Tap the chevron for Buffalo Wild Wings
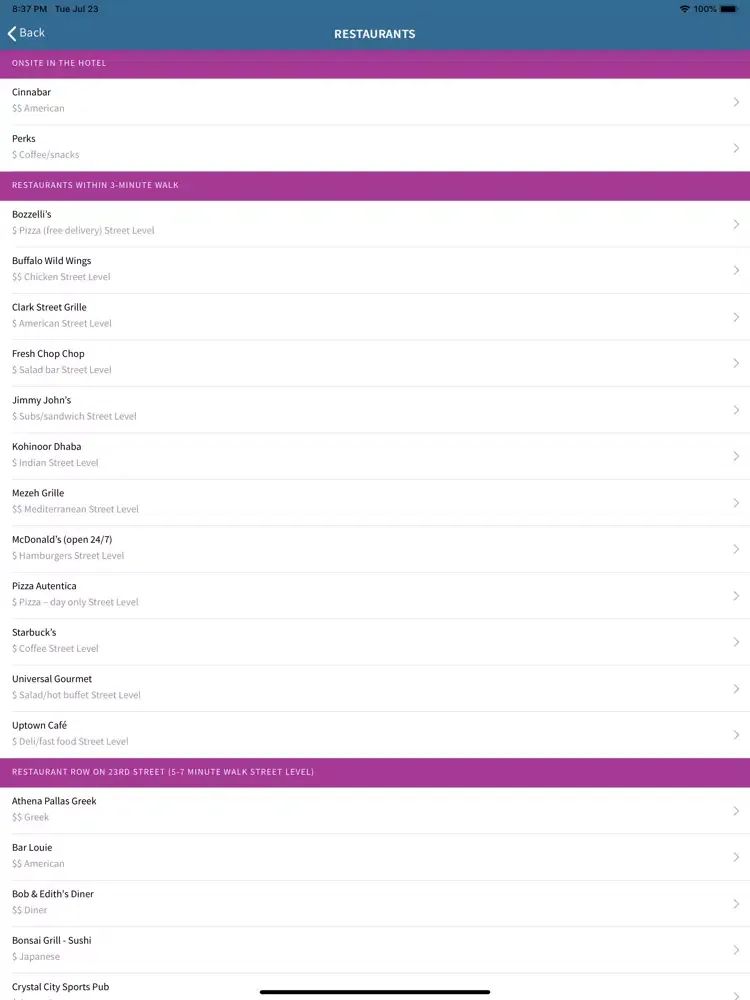750x1000 pixels. (x=736, y=270)
